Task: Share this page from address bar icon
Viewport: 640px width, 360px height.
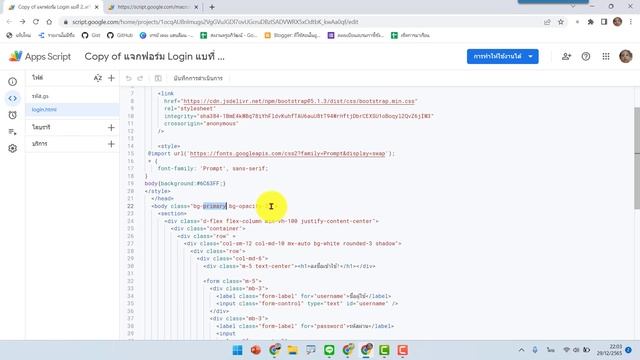Action: tap(547, 22)
